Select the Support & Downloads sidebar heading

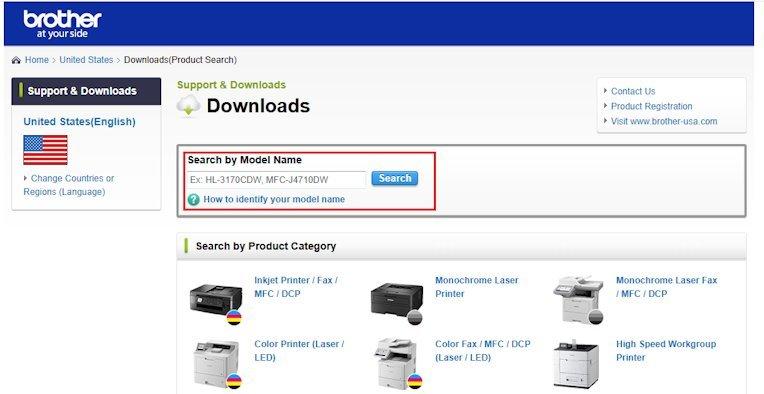click(86, 91)
